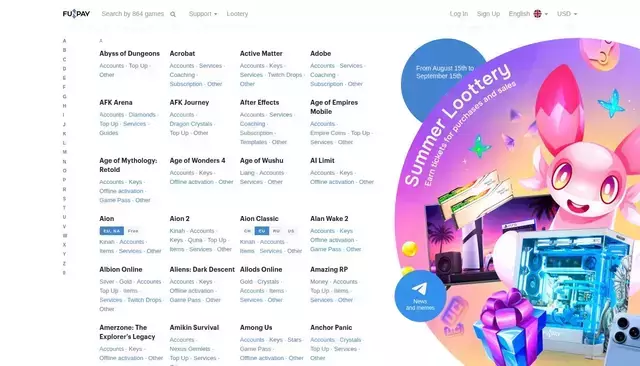The height and width of the screenshot is (366, 640).
Task: Open Amikin Survival Nexus Gemlets link
Action: point(190,349)
